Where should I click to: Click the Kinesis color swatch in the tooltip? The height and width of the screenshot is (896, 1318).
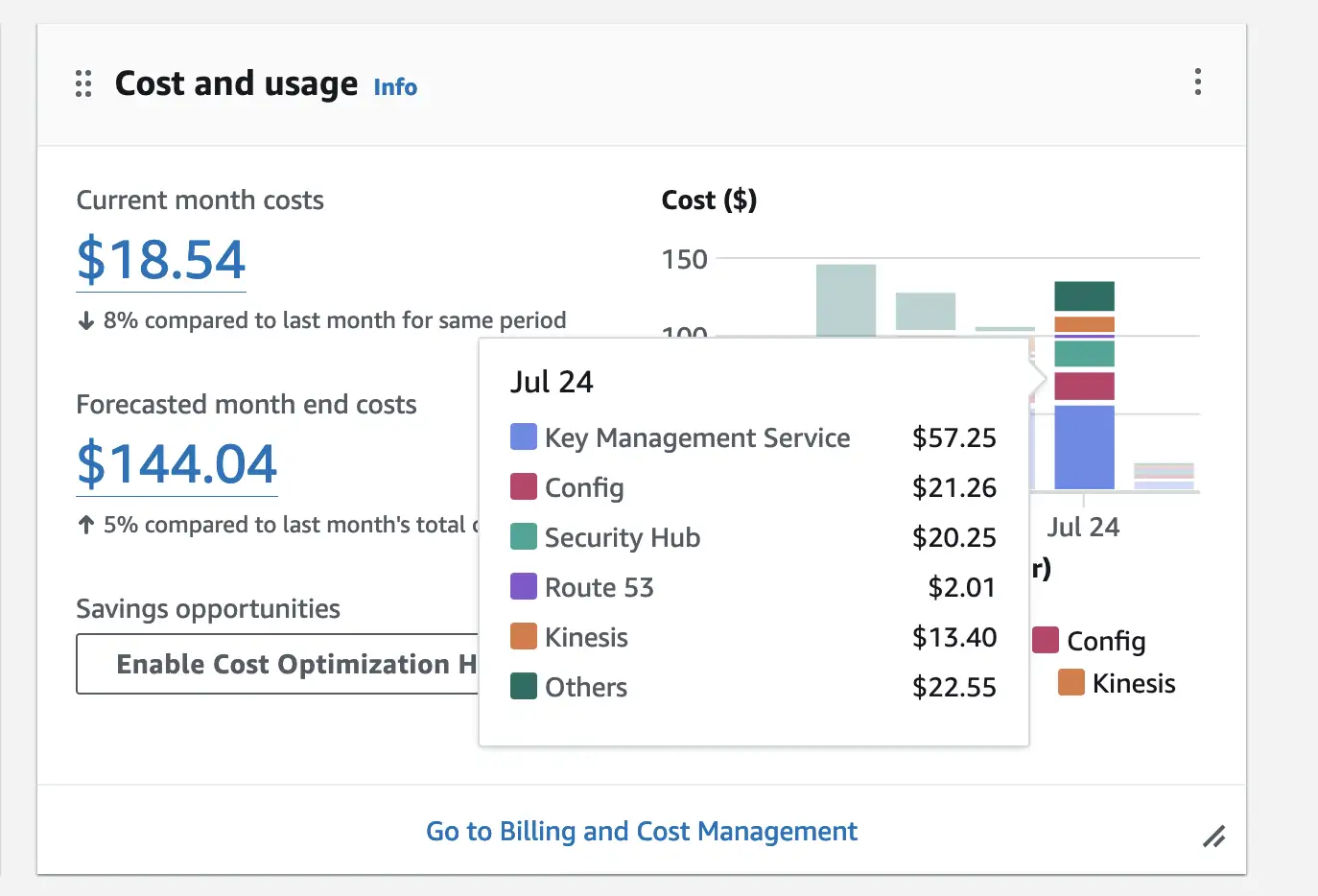point(524,637)
